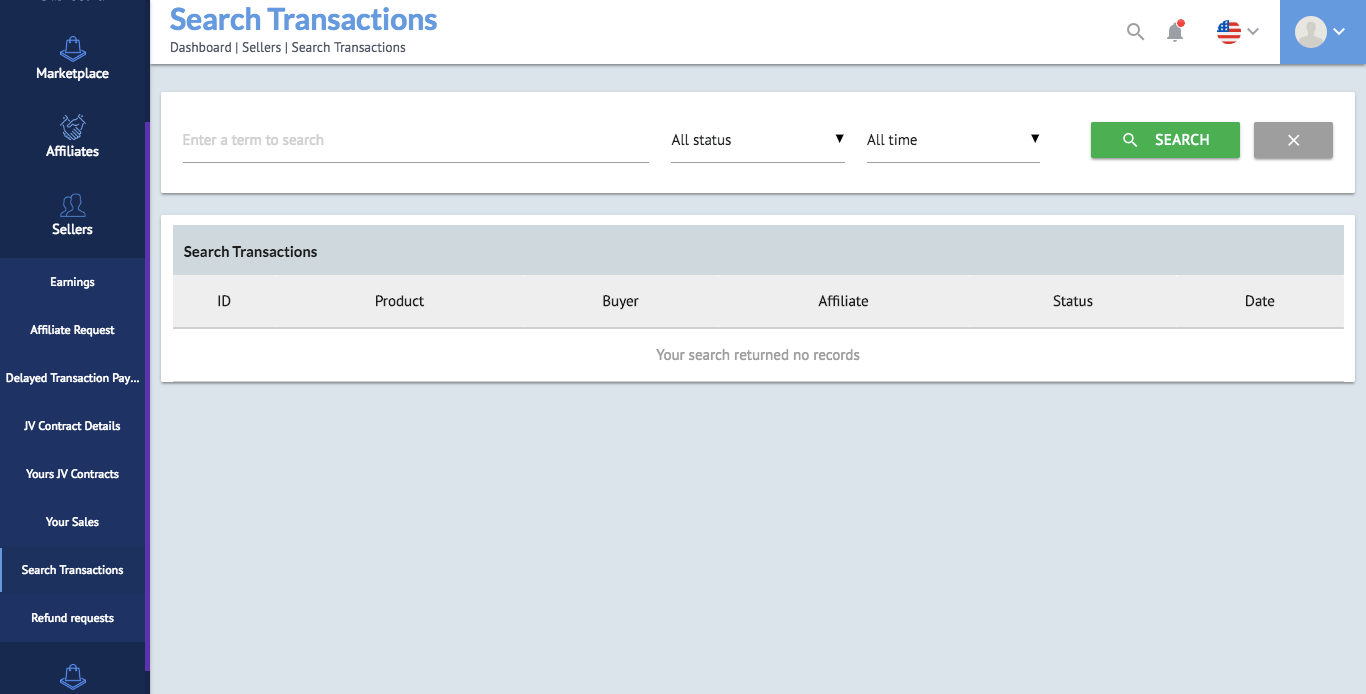Expand the language chevron beside the flag
The height and width of the screenshot is (694, 1366).
[1252, 32]
